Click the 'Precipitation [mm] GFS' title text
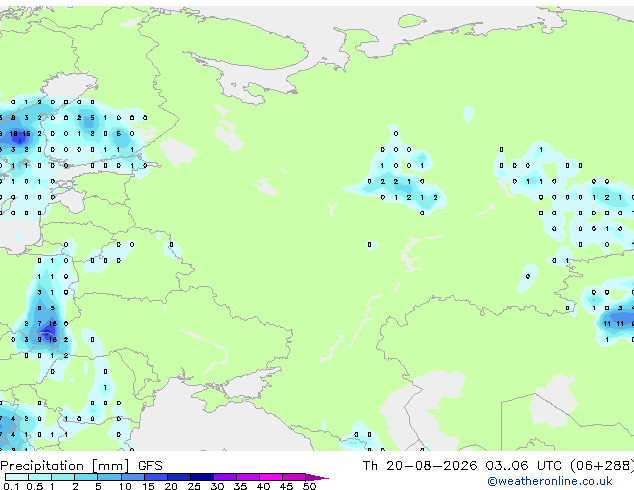The width and height of the screenshot is (634, 490). point(81,466)
